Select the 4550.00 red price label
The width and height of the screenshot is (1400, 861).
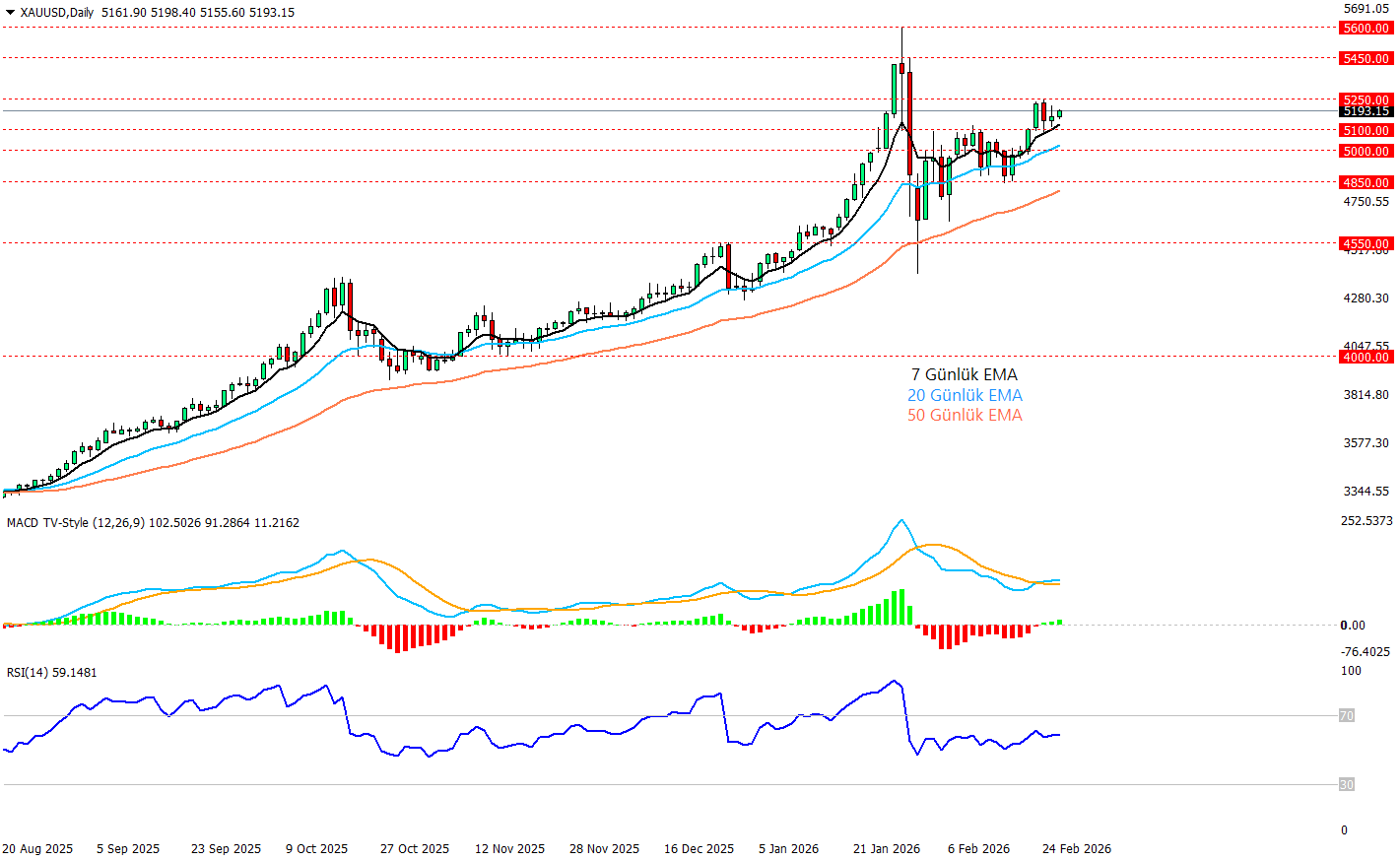1366,243
